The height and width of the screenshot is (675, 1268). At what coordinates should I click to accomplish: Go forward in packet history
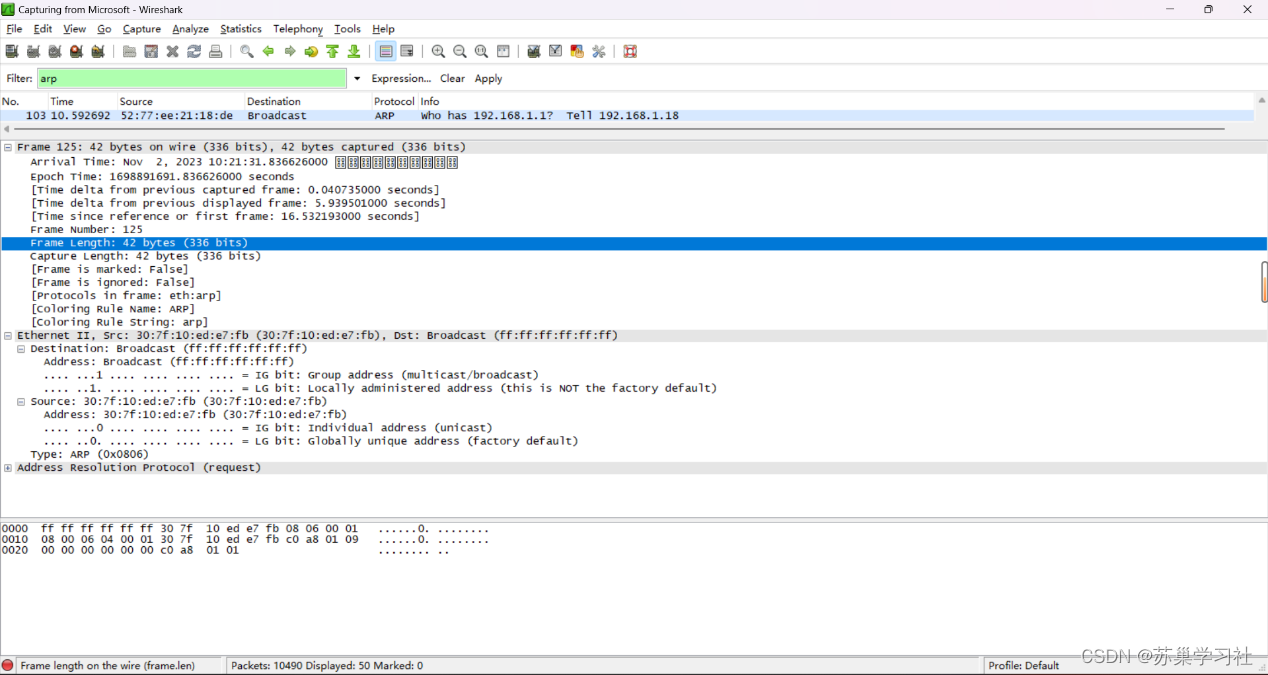click(290, 51)
